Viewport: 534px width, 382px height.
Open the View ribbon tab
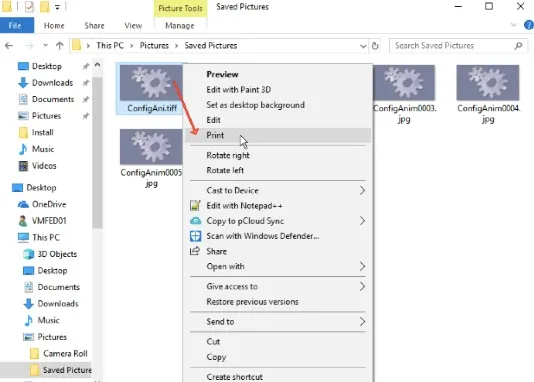133,26
